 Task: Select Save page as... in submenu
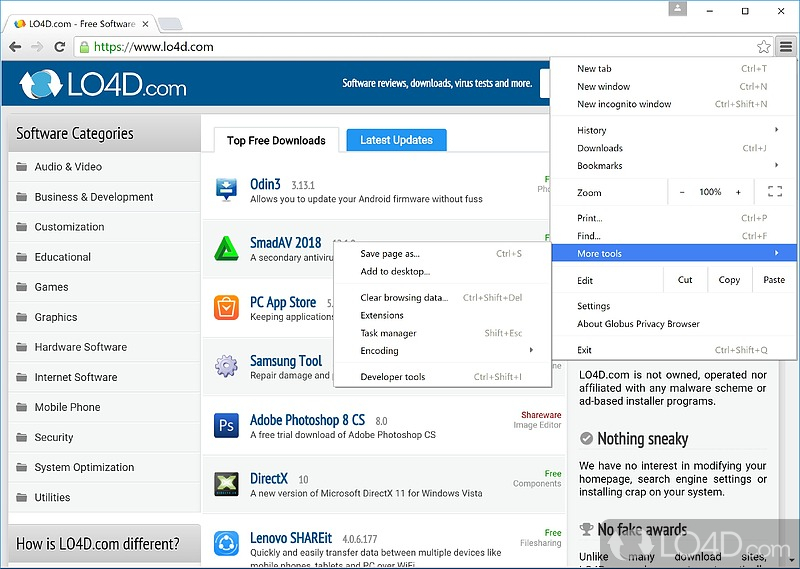[442, 254]
